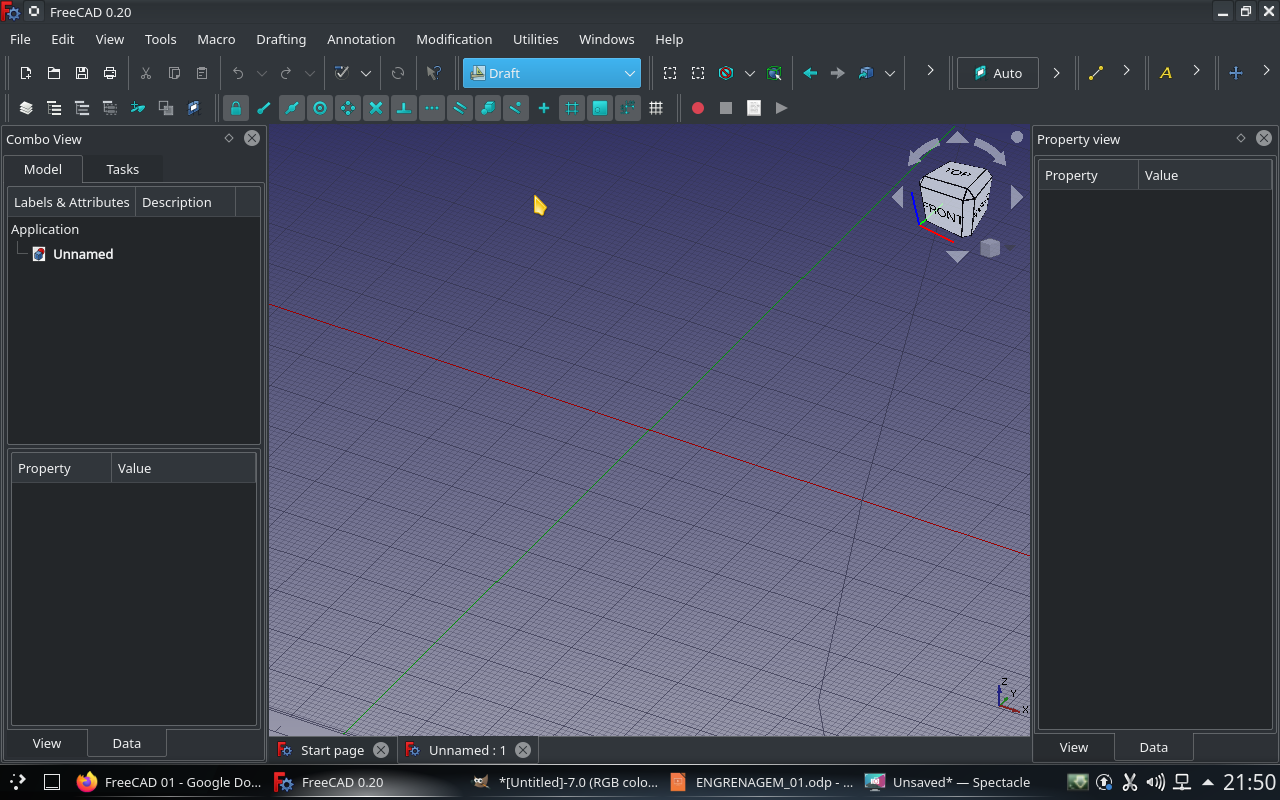
Task: Navigate back in view history
Action: 810,72
